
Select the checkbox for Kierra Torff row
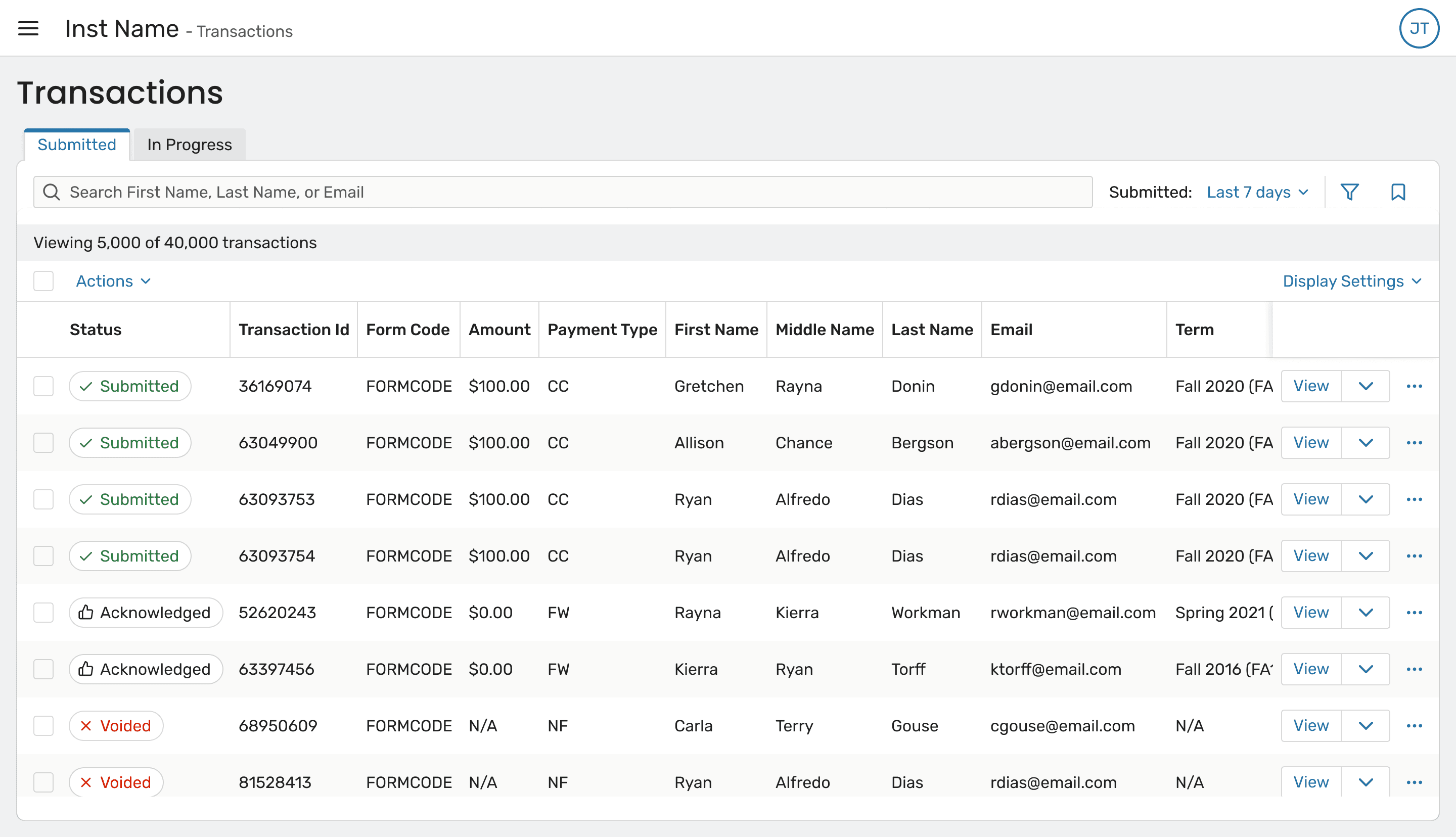(x=43, y=669)
